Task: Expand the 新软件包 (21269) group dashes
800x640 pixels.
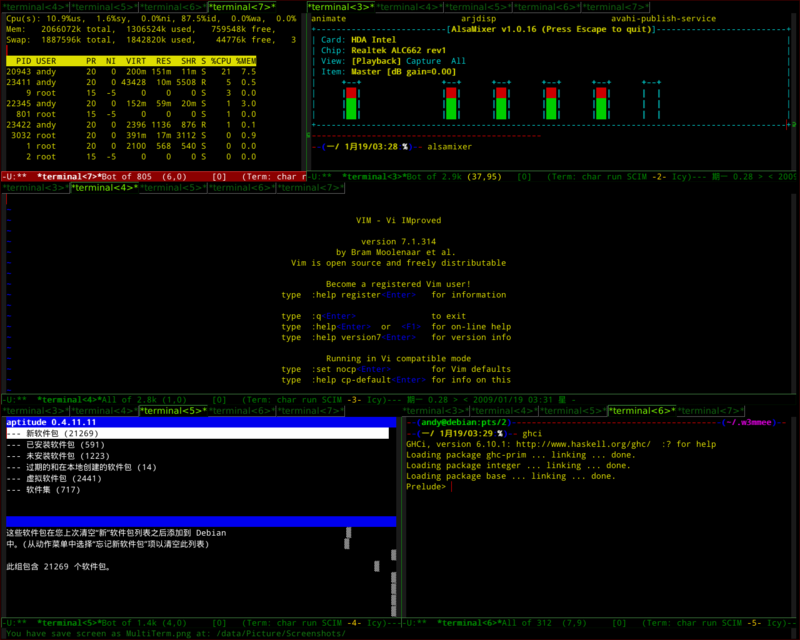Action: tap(14, 433)
